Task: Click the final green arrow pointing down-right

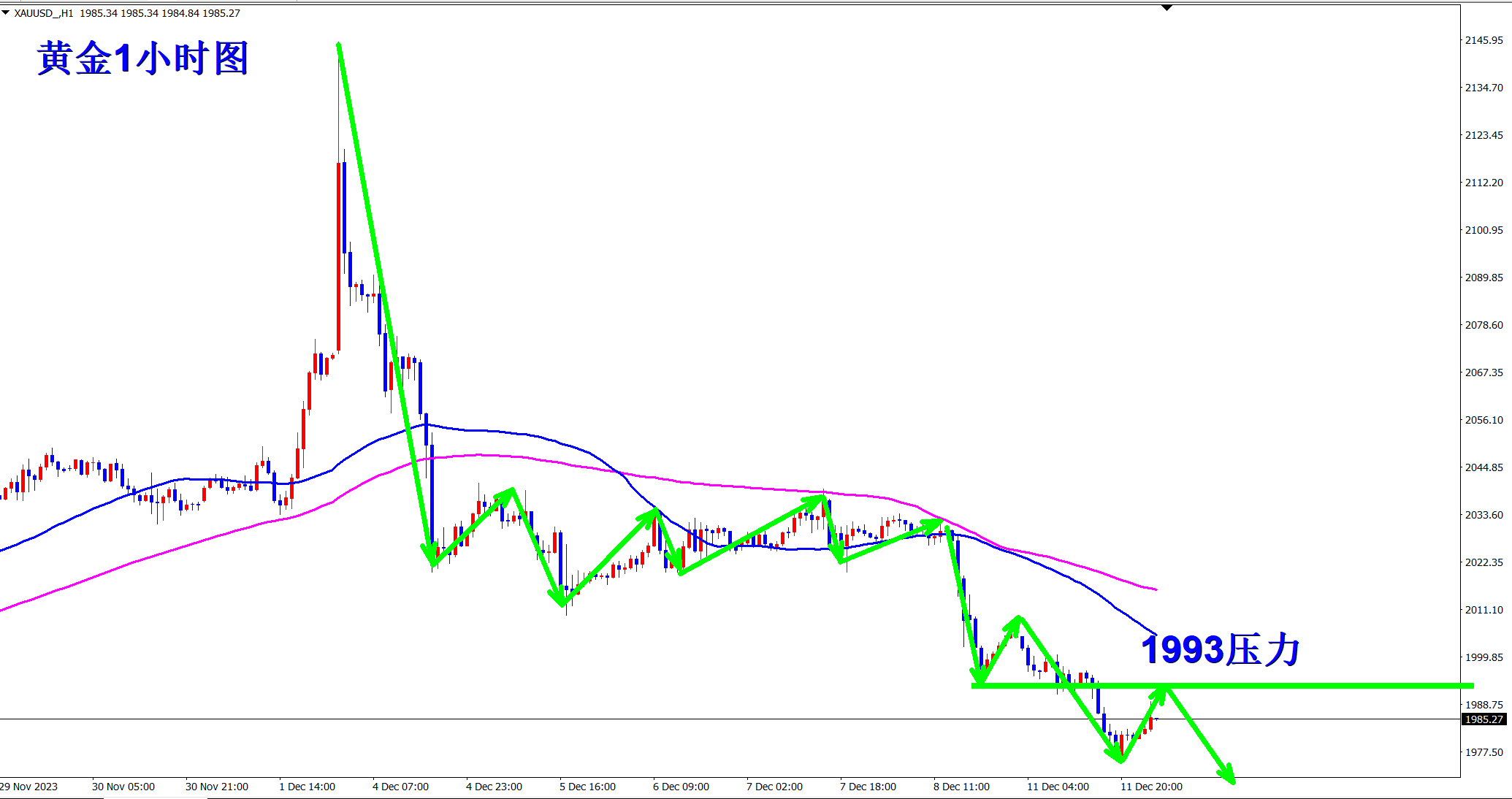Action: (x=1202, y=735)
